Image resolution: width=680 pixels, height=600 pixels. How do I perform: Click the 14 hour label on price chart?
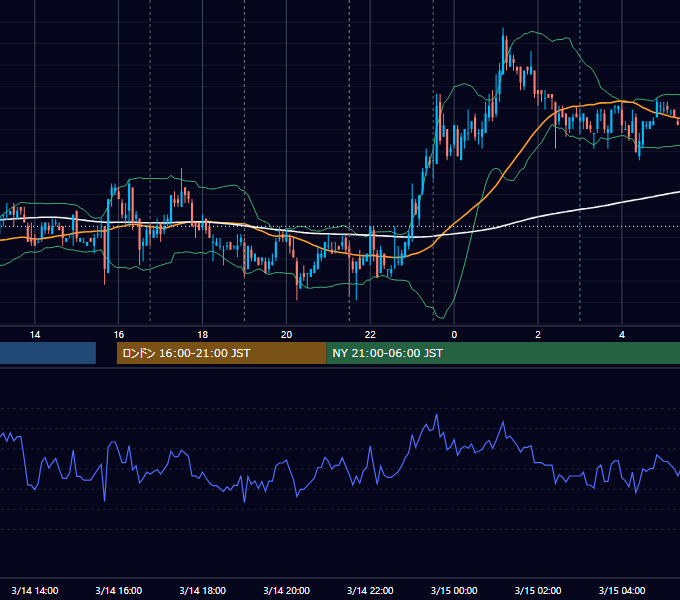click(35, 335)
